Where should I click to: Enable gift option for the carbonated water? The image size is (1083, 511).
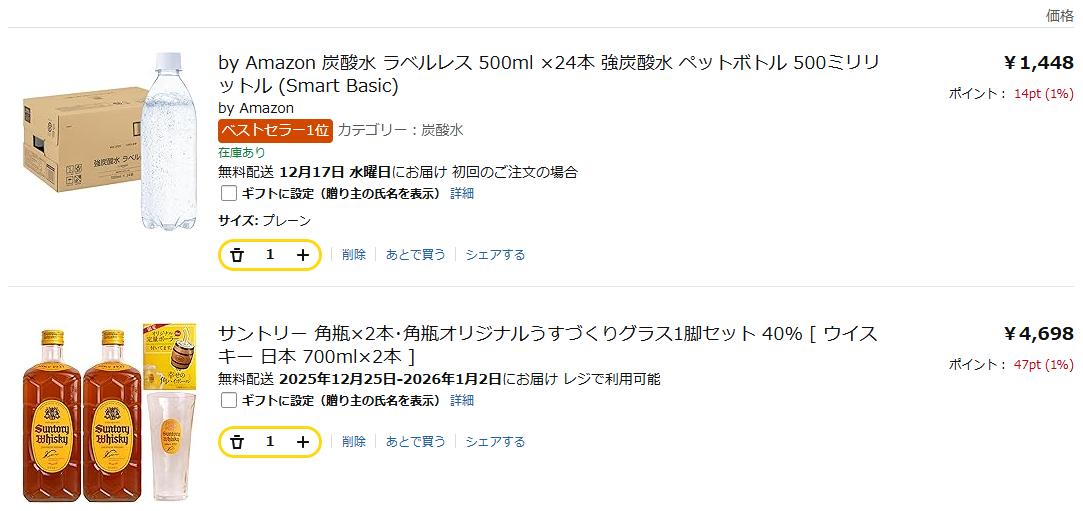coord(229,193)
